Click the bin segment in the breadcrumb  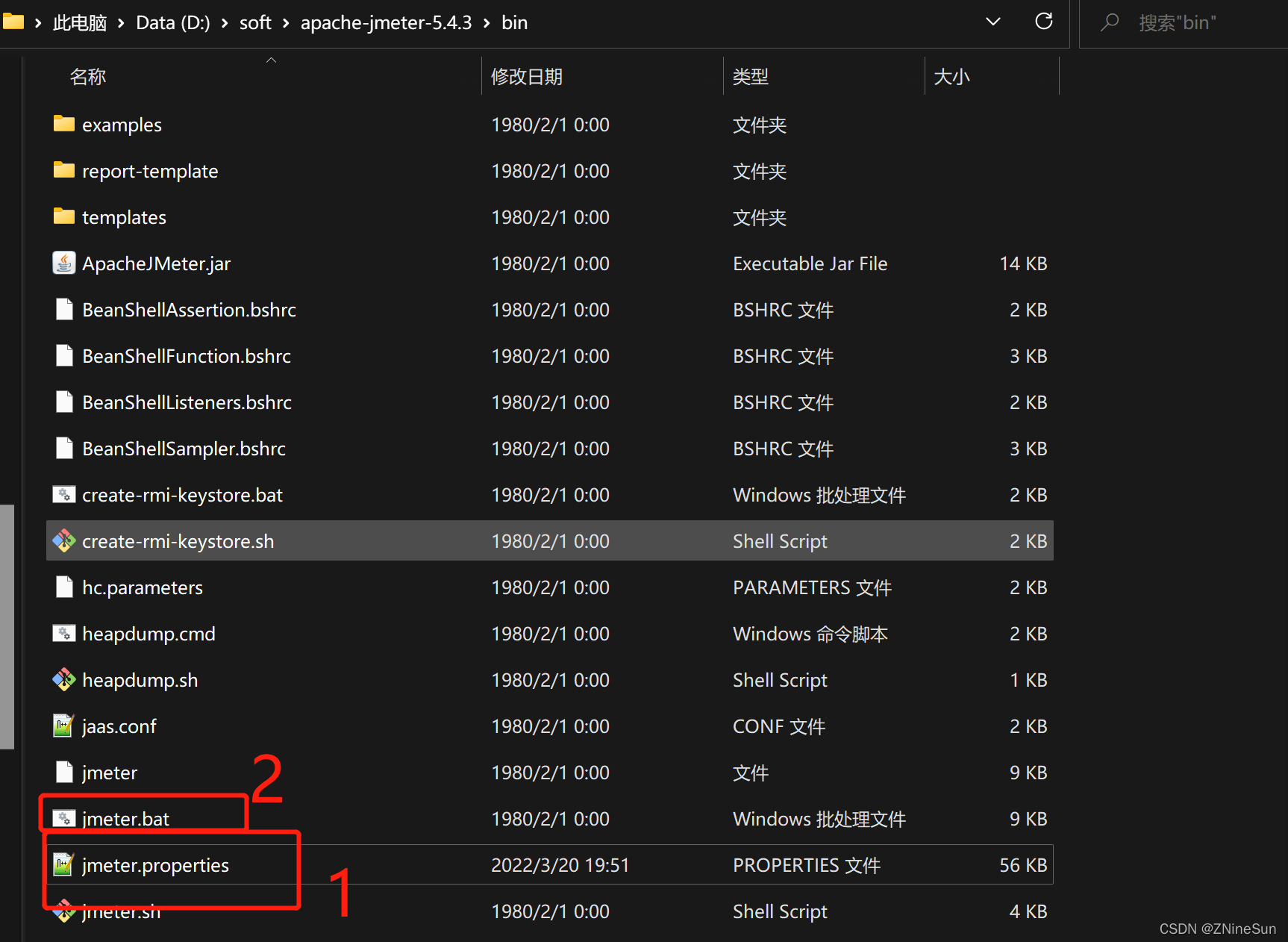pos(514,23)
